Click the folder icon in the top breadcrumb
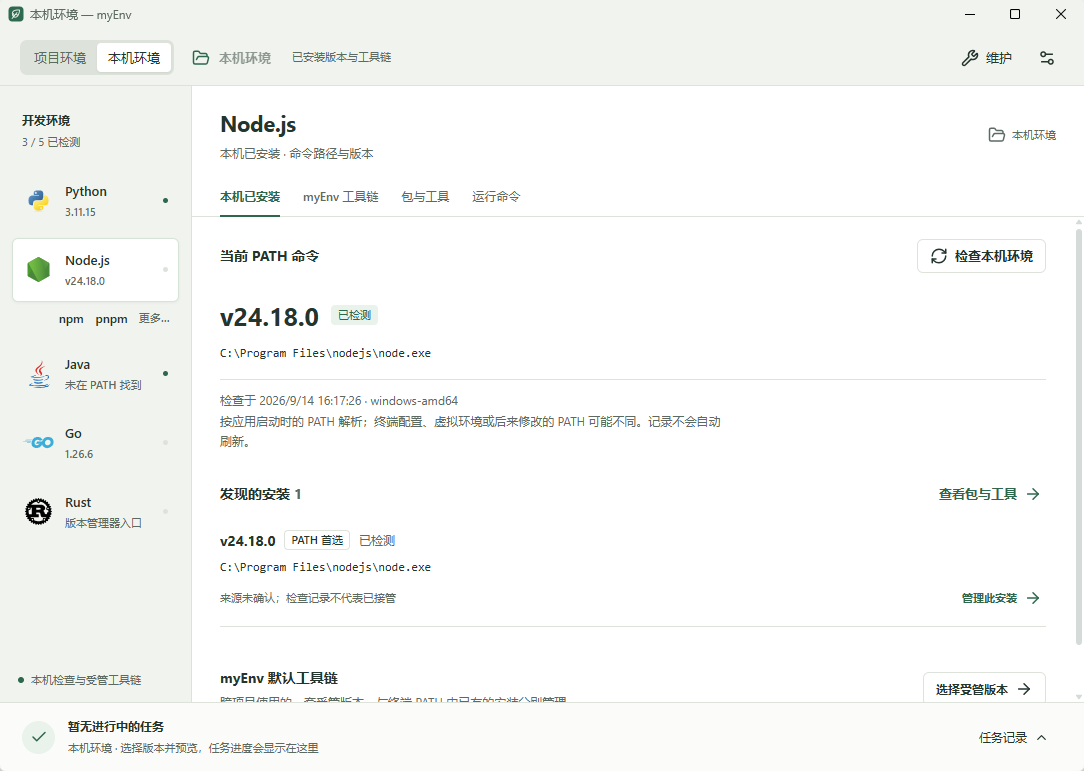This screenshot has height=771, width=1084. [201, 58]
